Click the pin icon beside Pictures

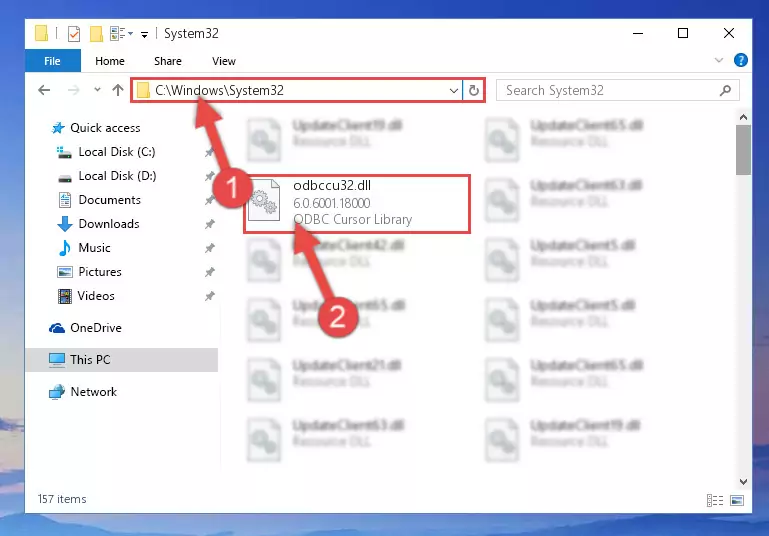click(209, 272)
